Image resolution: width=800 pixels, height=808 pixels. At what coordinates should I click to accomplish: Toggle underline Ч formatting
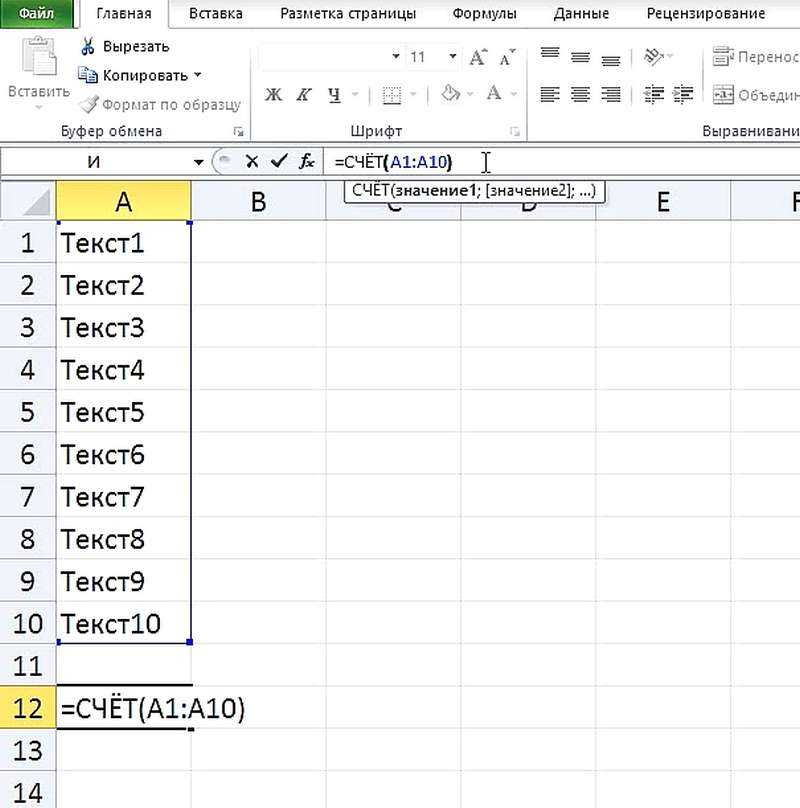pyautogui.click(x=334, y=94)
